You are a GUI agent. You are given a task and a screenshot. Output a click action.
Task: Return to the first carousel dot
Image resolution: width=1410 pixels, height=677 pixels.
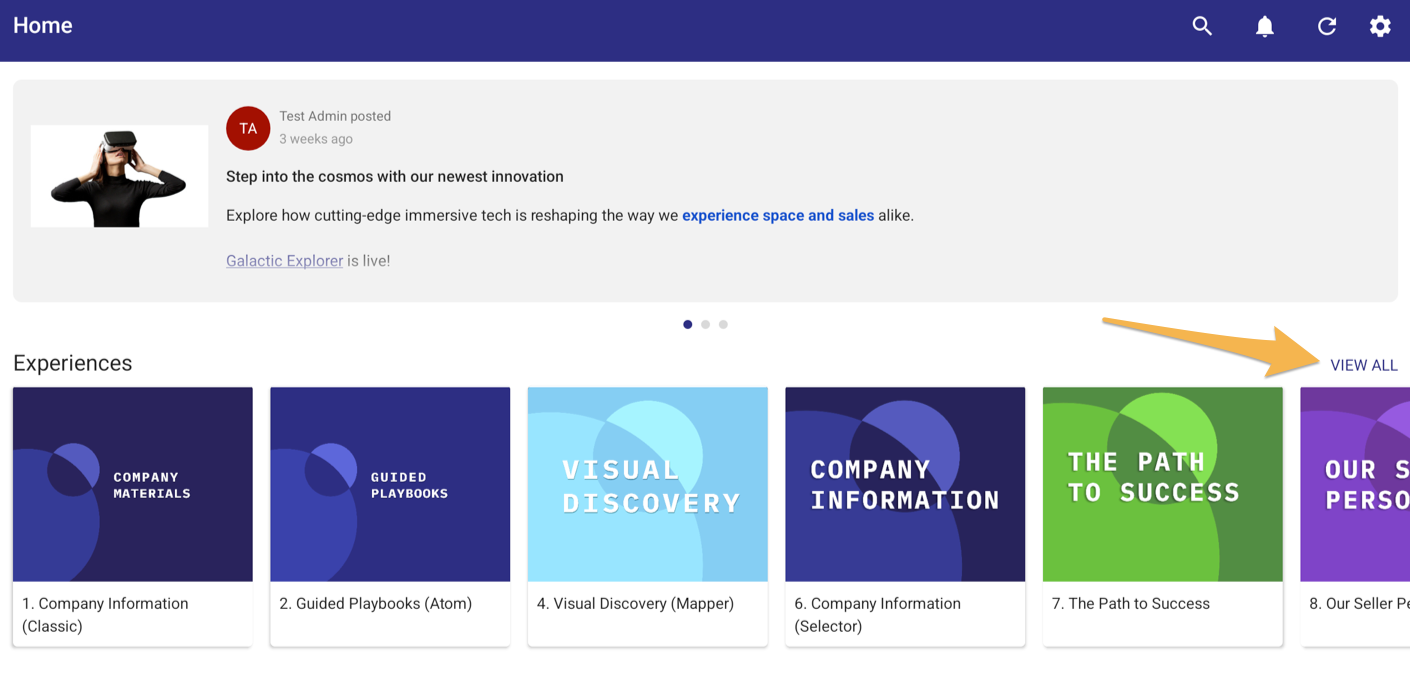tap(687, 324)
